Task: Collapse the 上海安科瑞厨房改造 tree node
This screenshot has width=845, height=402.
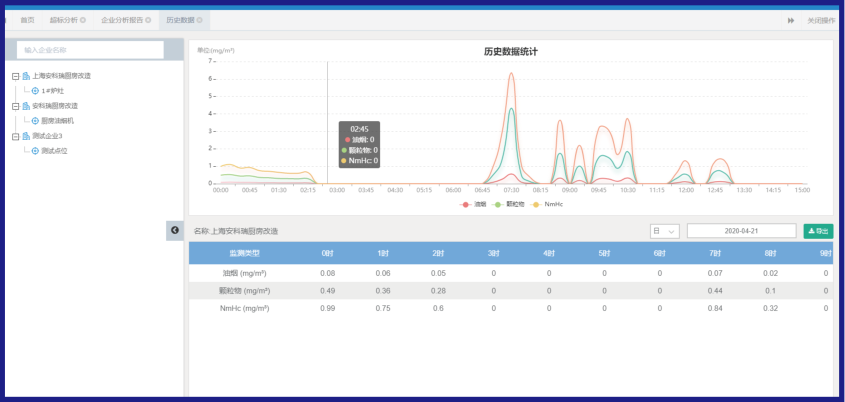Action: pos(14,76)
